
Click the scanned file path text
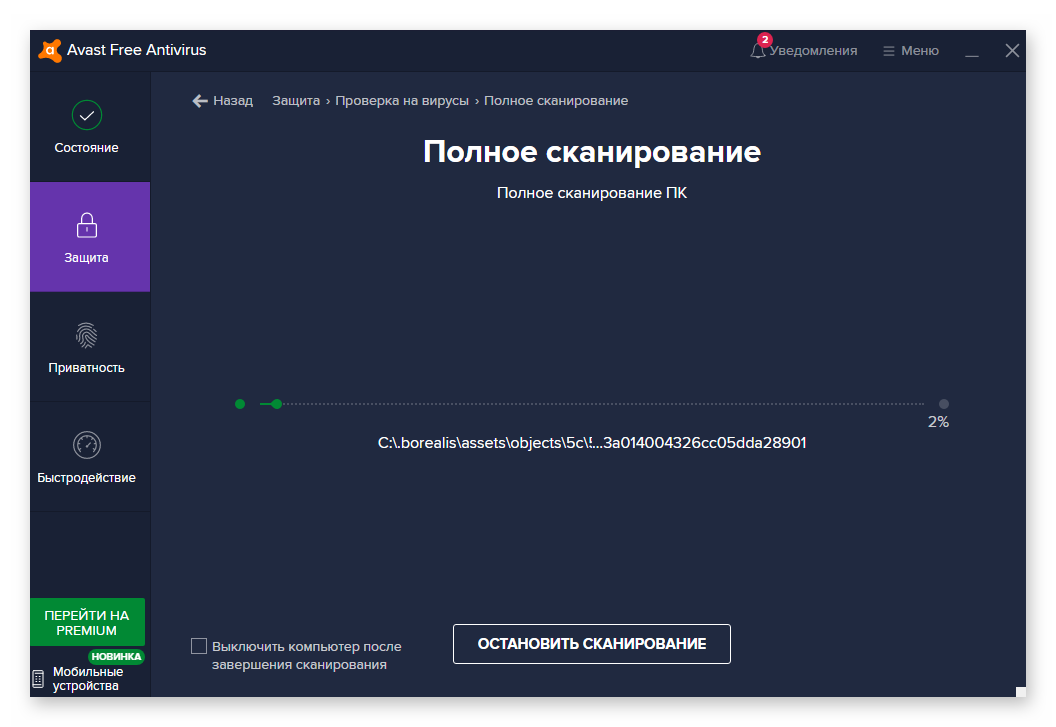pos(591,443)
